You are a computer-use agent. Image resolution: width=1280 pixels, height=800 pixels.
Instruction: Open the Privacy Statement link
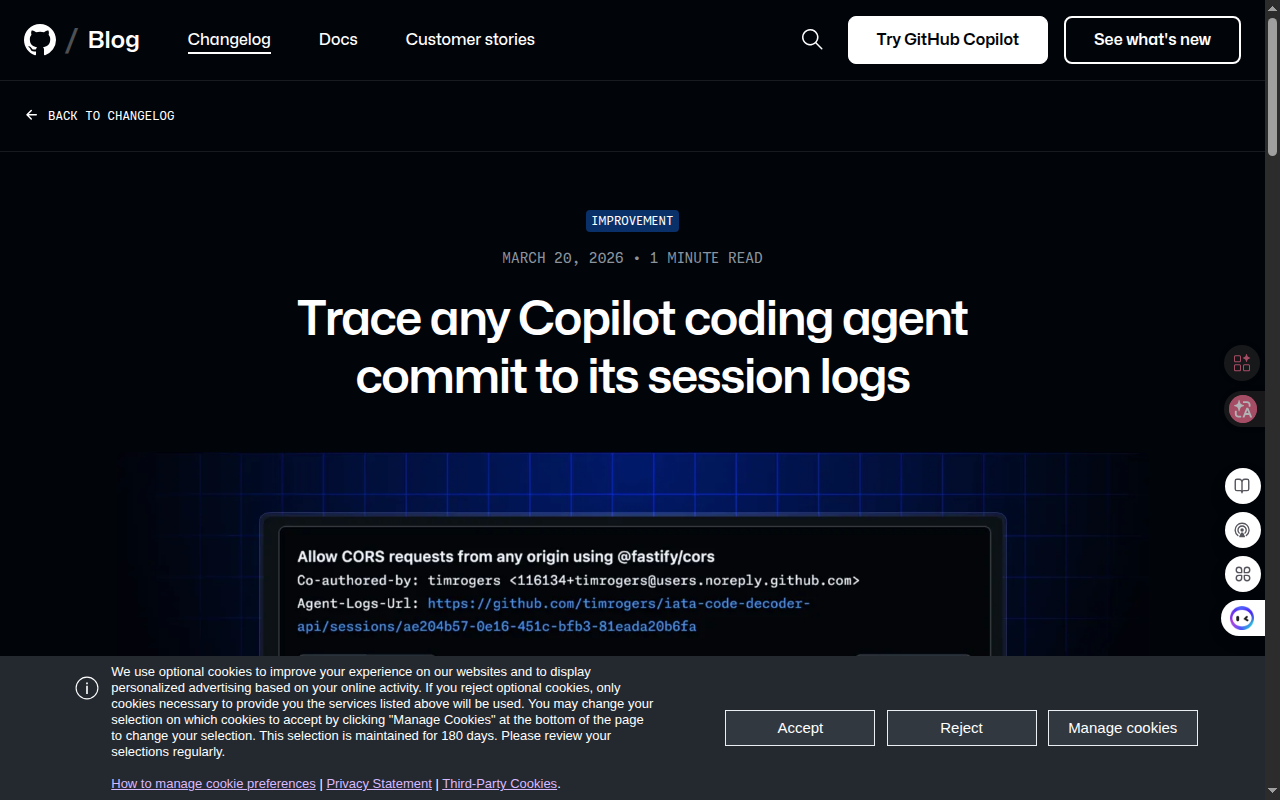tap(379, 784)
